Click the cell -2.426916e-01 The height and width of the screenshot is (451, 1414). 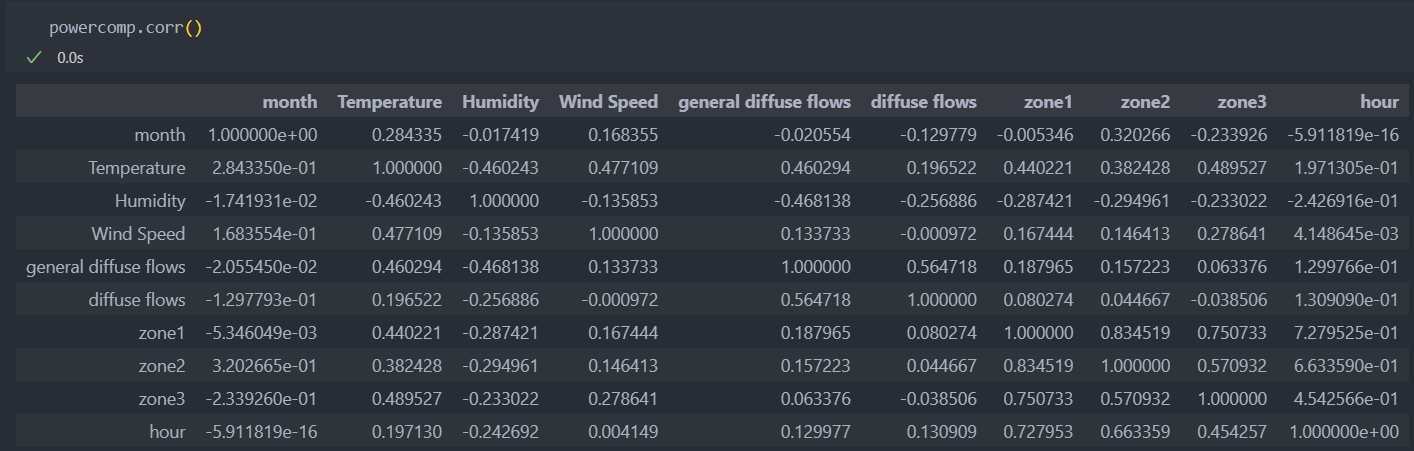(x=1344, y=201)
